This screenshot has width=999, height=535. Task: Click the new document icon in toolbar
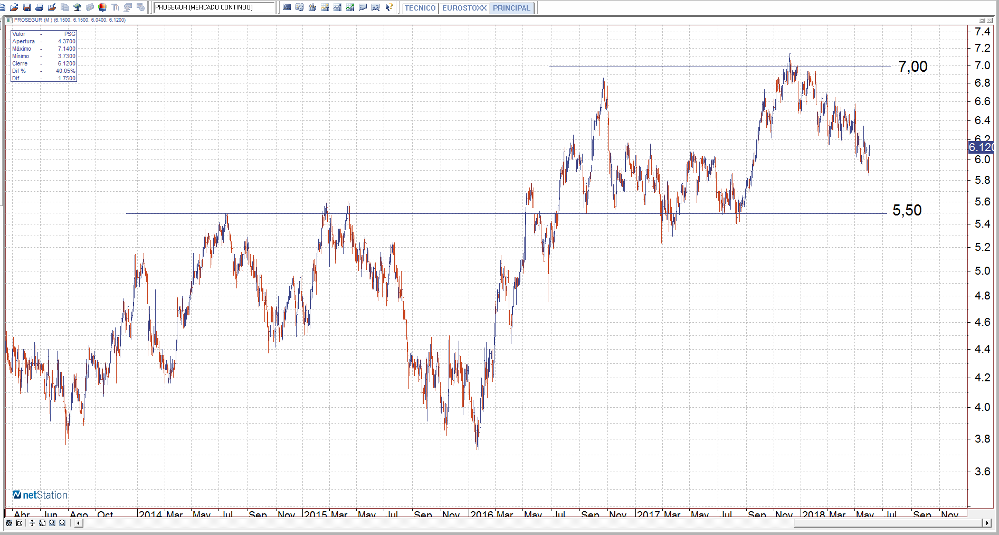coord(4,7)
